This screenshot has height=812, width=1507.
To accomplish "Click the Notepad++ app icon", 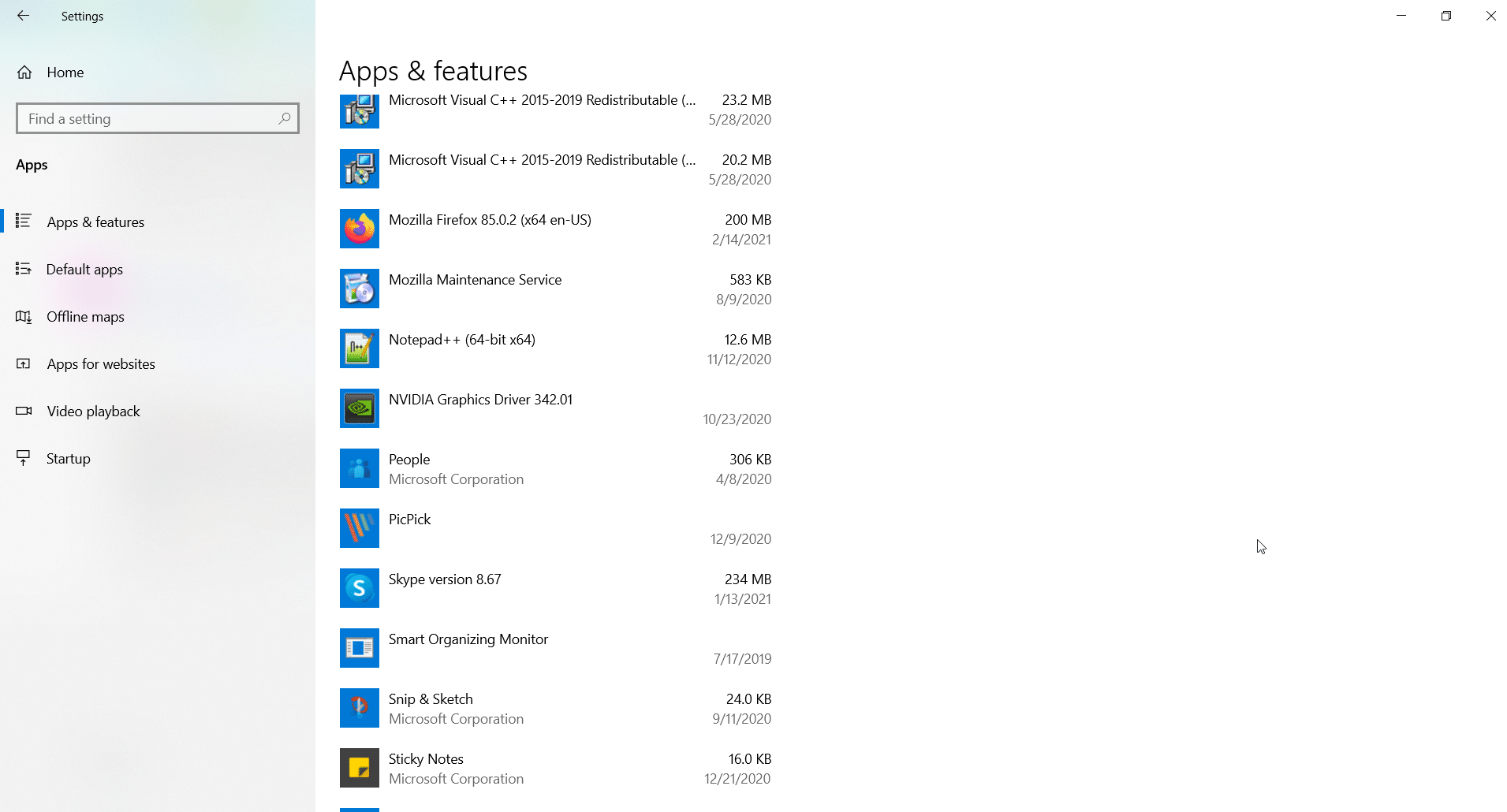I will tap(359, 348).
